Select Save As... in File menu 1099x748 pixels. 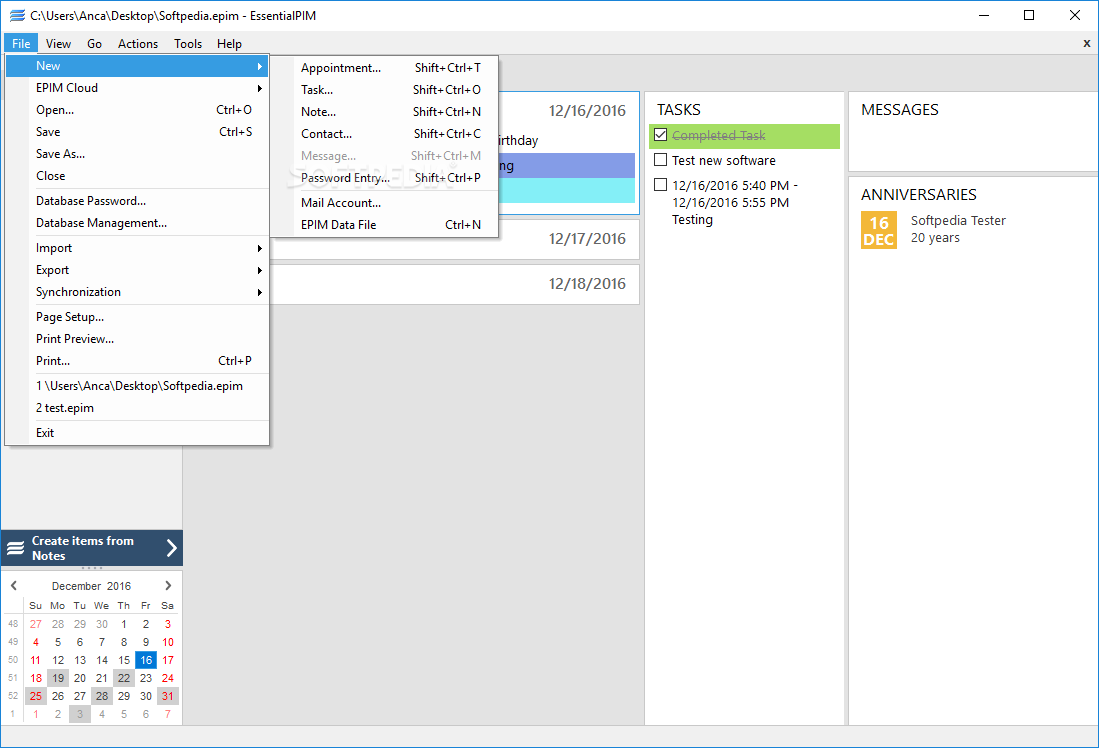coord(137,154)
